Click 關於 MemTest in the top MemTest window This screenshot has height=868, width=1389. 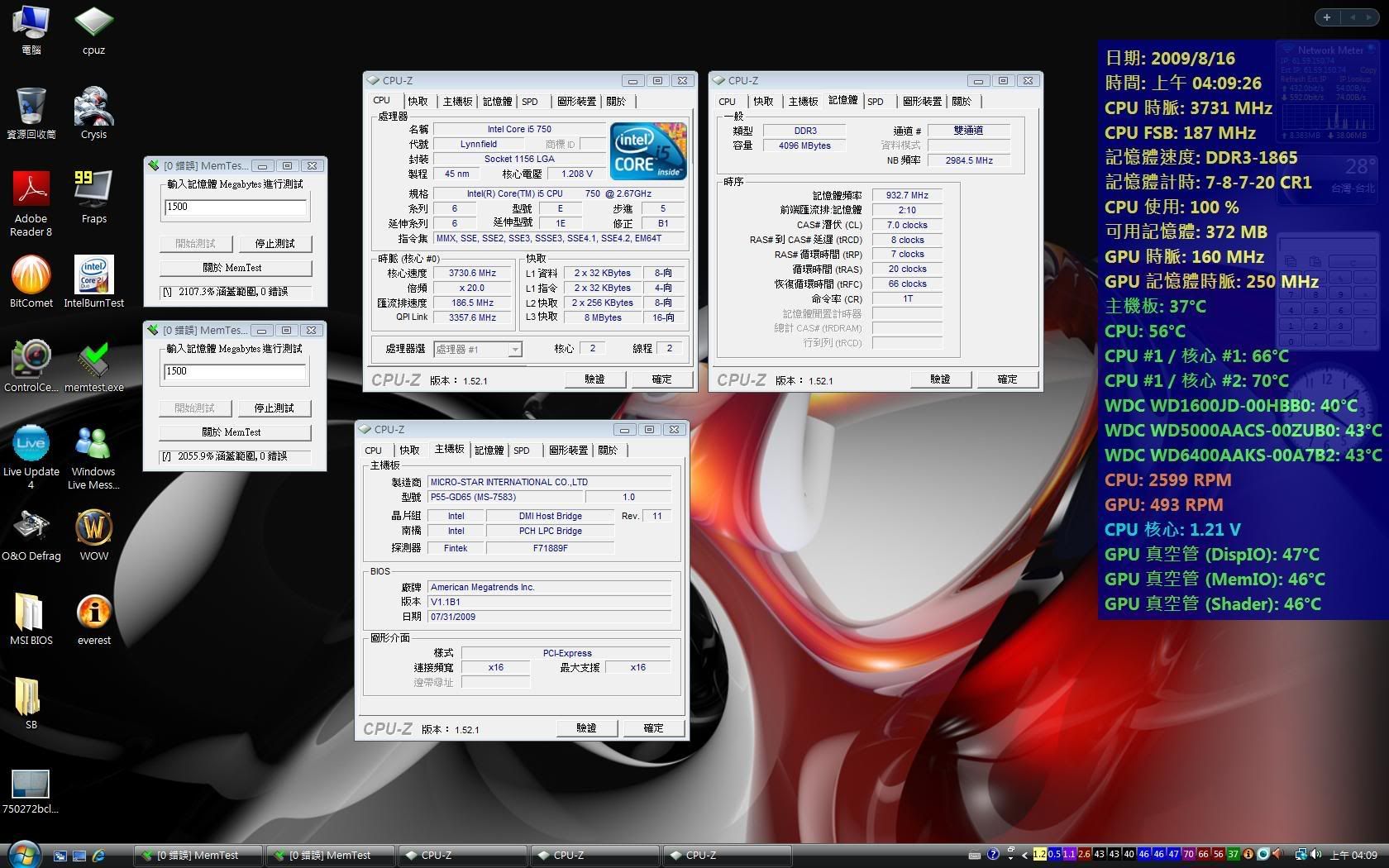pos(236,268)
